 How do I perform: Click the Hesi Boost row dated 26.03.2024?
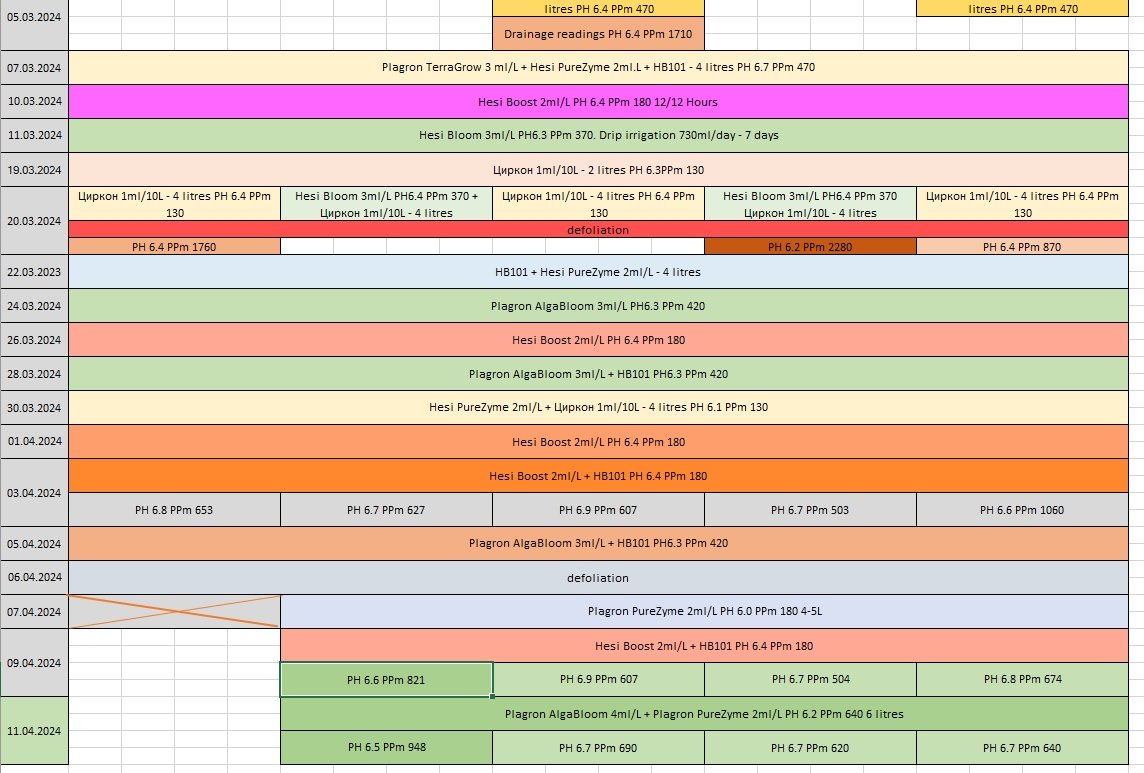click(598, 340)
